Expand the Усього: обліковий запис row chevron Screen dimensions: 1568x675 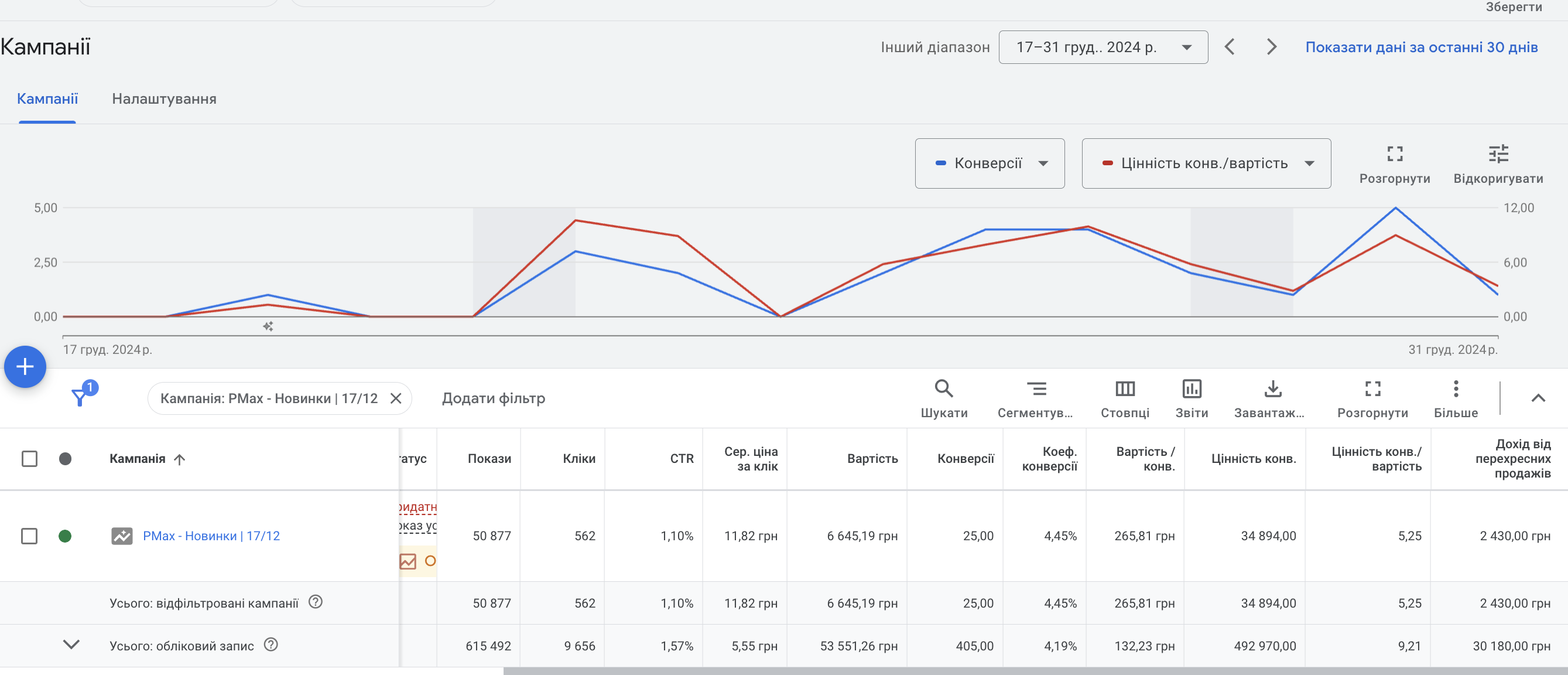(x=71, y=645)
